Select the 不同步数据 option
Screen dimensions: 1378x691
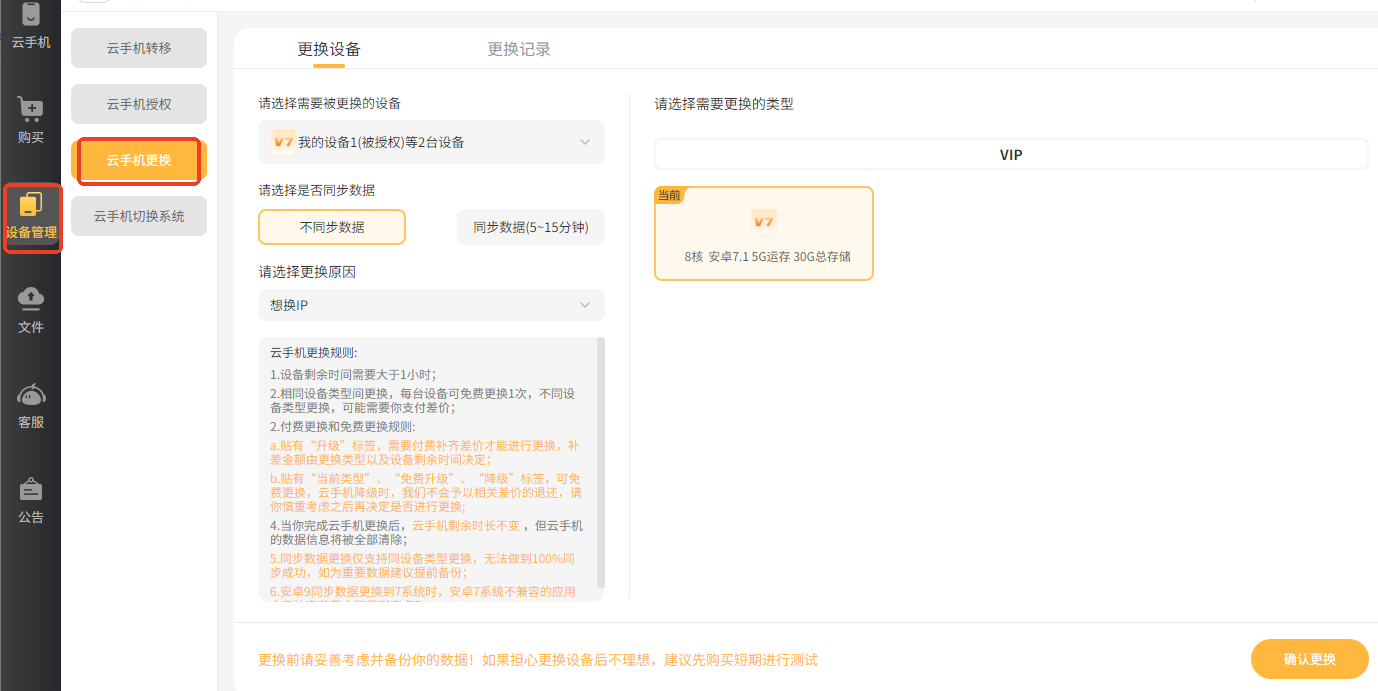pyautogui.click(x=332, y=227)
